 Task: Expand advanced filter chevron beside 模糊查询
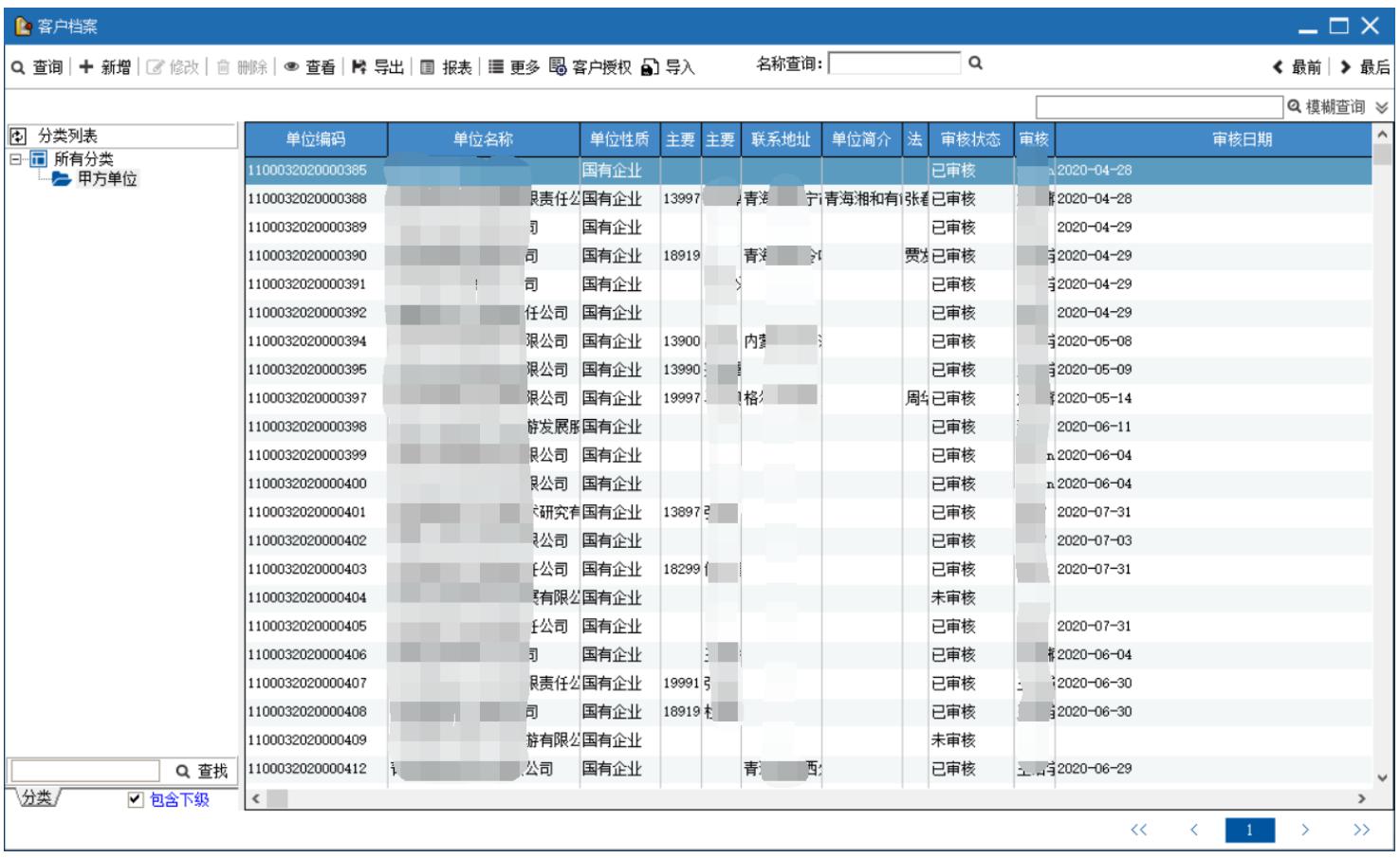click(1381, 107)
